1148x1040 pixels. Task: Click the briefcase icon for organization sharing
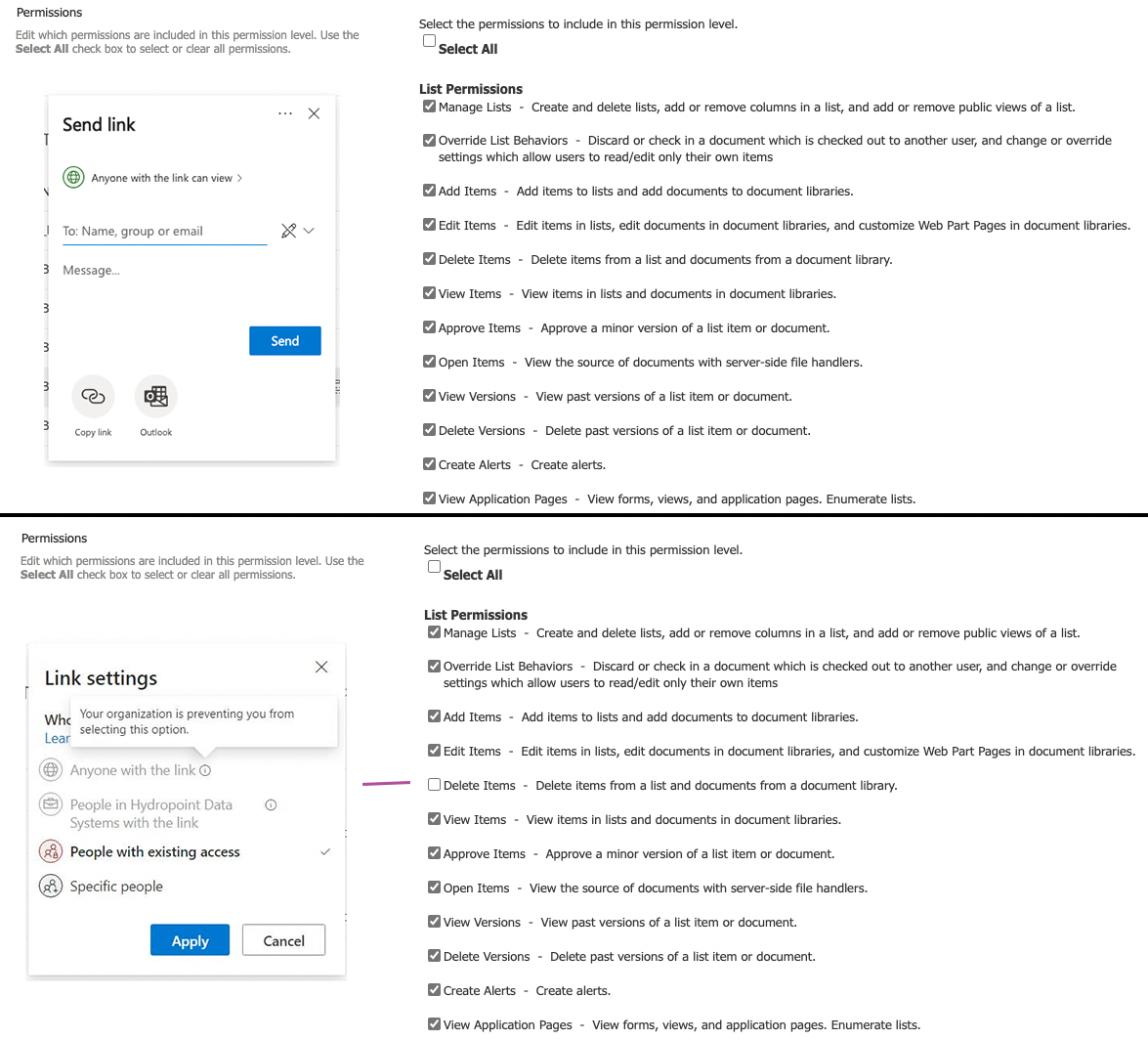coord(50,804)
